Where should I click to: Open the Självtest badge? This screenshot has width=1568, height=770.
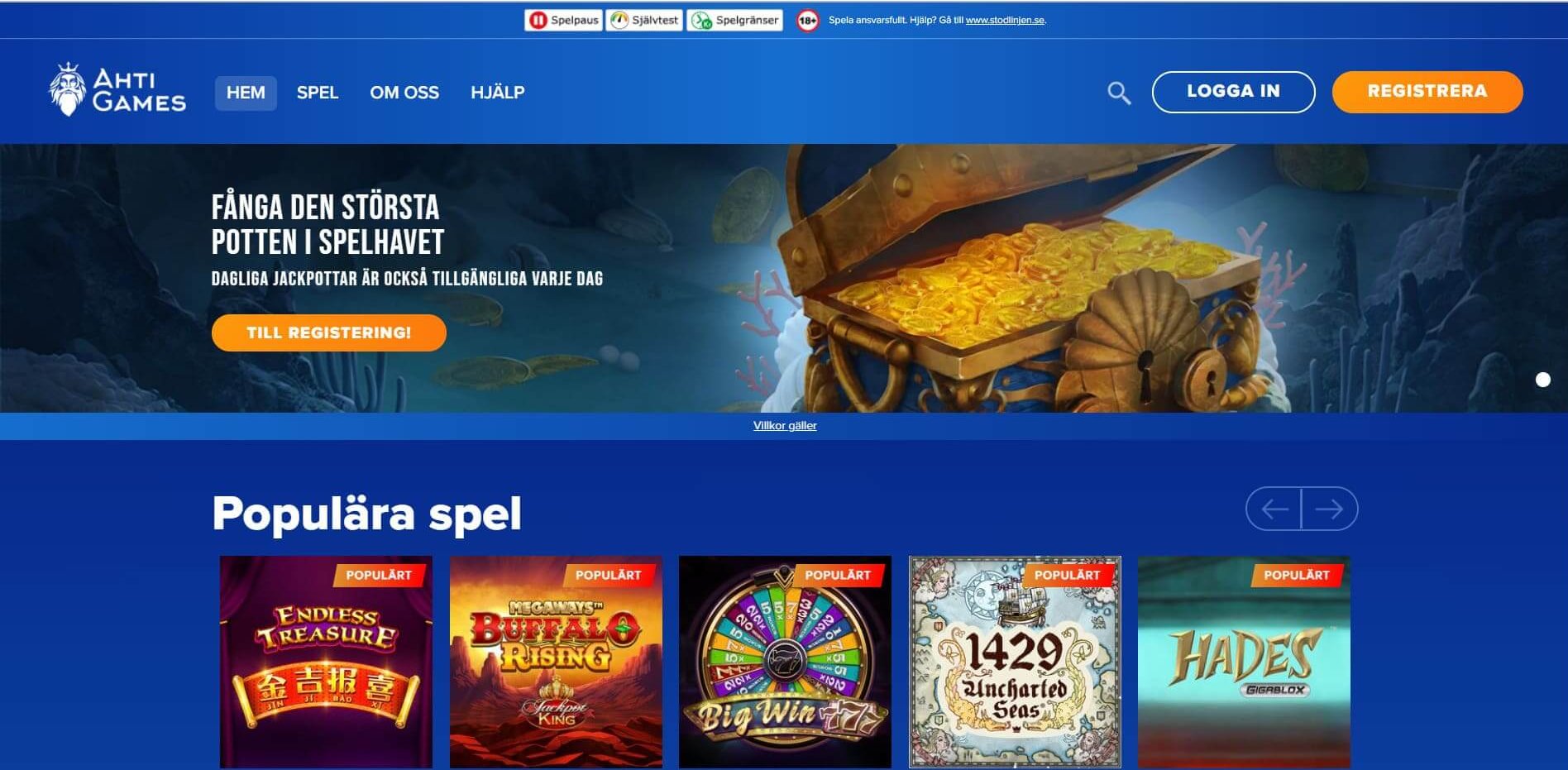pyautogui.click(x=644, y=20)
